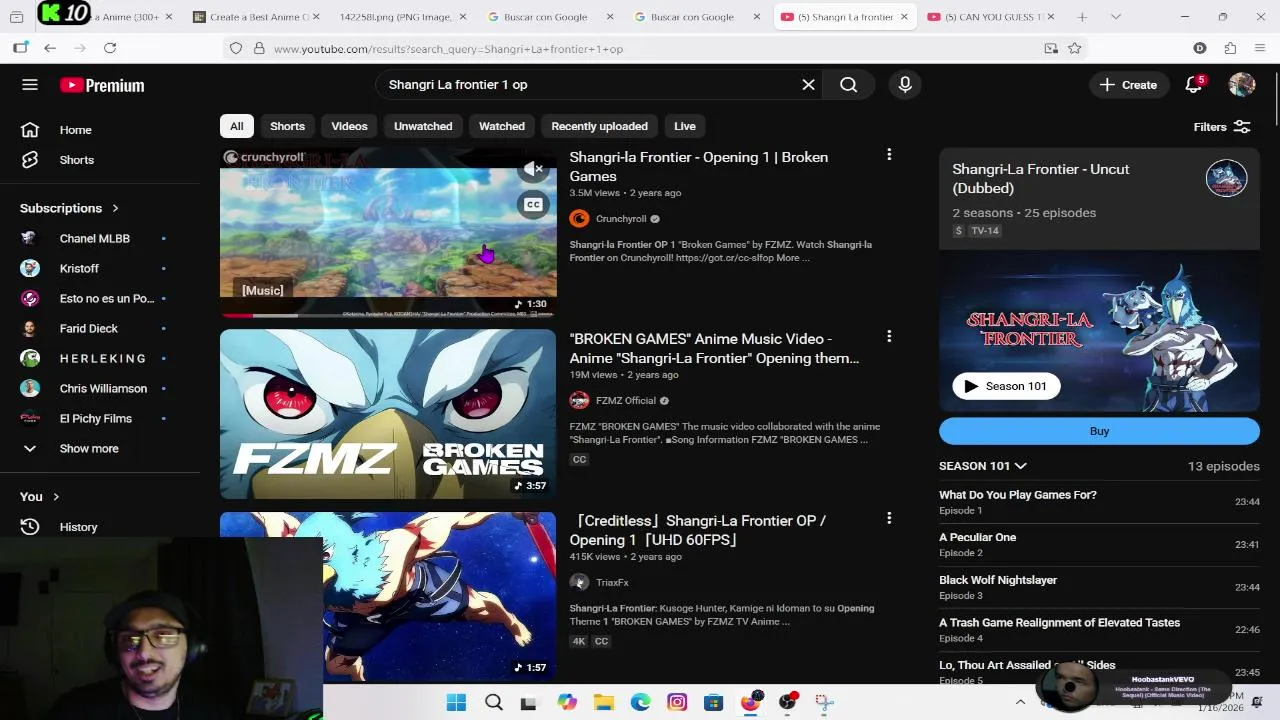Select the Videos filter chip
Image resolution: width=1280 pixels, height=720 pixels.
tap(349, 126)
